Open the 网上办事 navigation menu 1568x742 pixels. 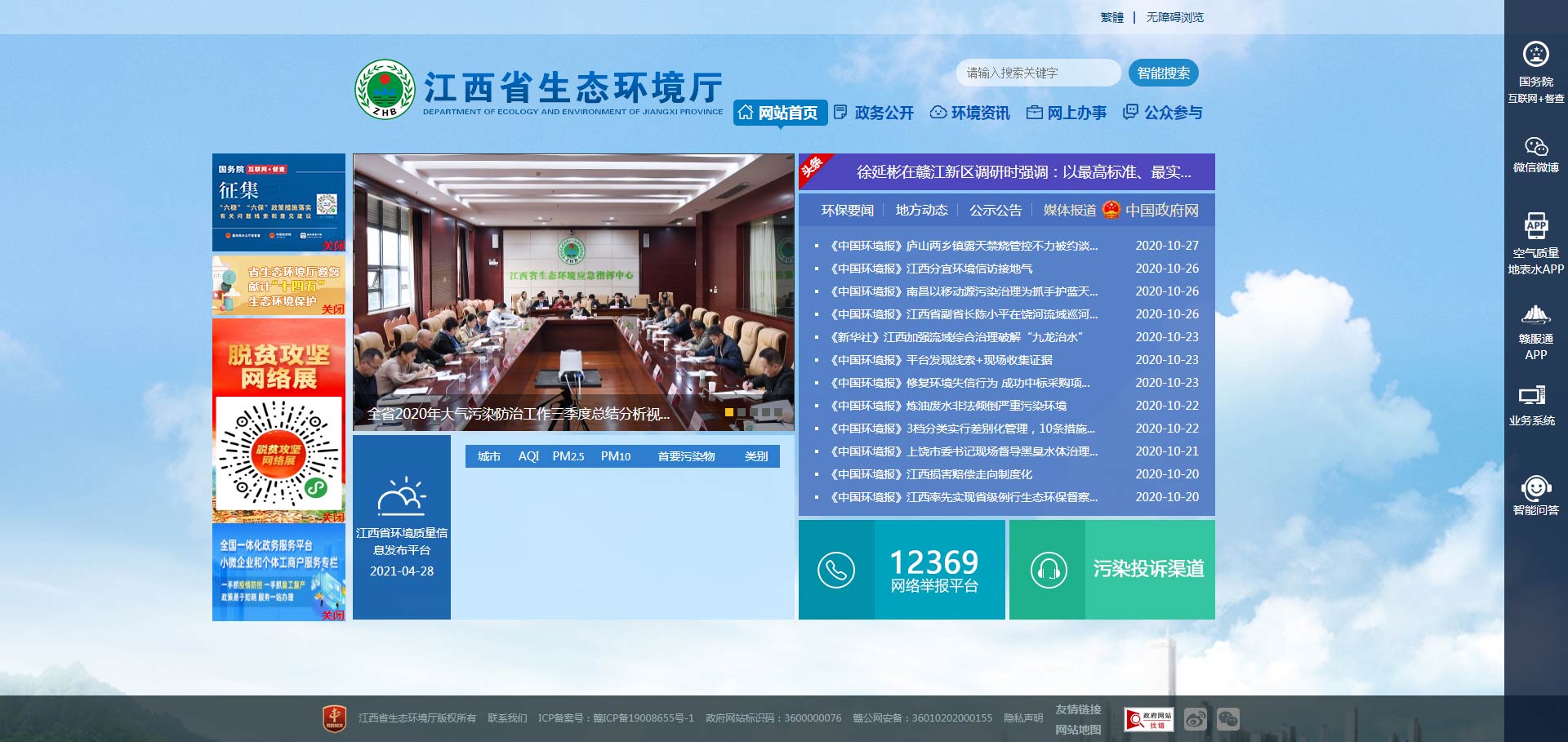[1067, 113]
